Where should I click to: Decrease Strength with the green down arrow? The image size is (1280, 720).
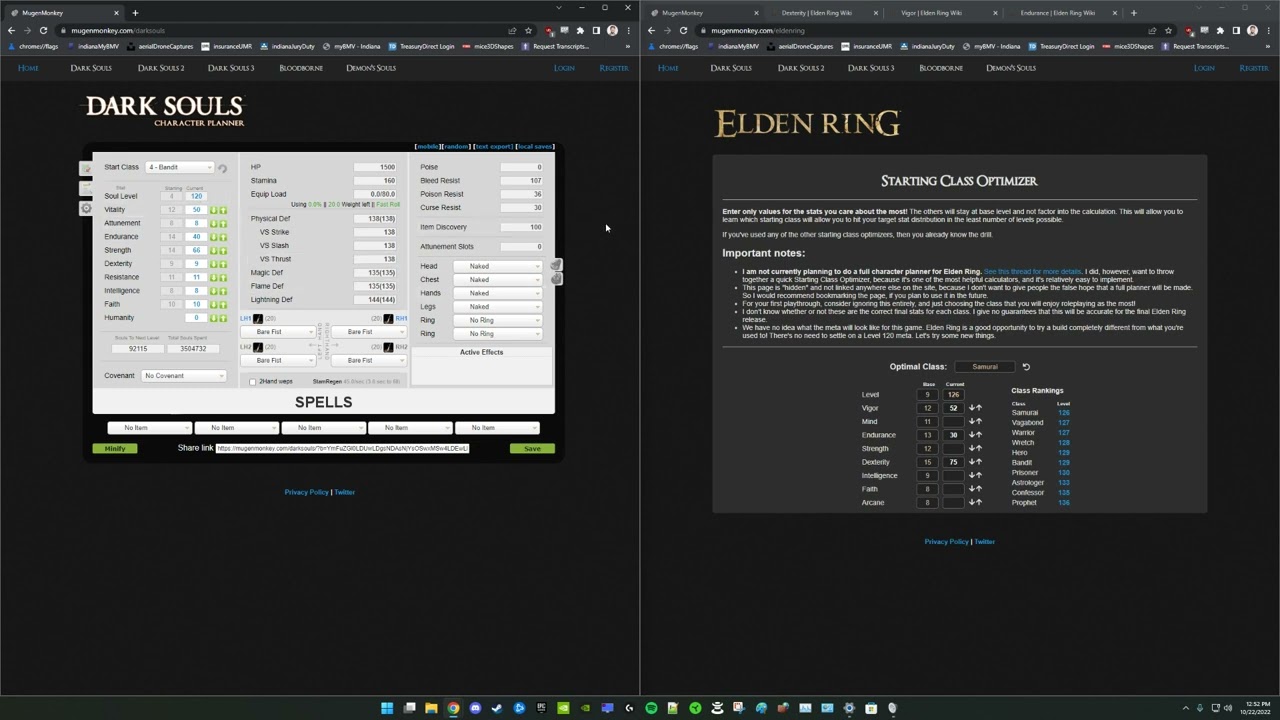213,250
